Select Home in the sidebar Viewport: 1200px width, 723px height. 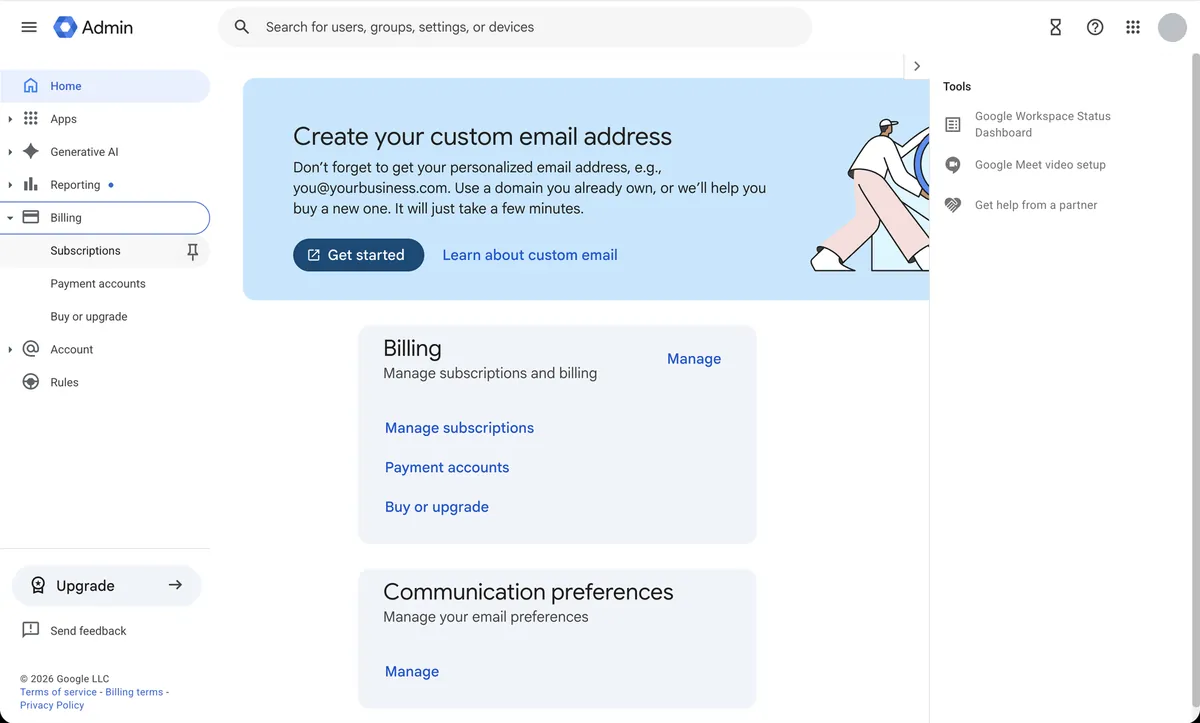pyautogui.click(x=105, y=86)
